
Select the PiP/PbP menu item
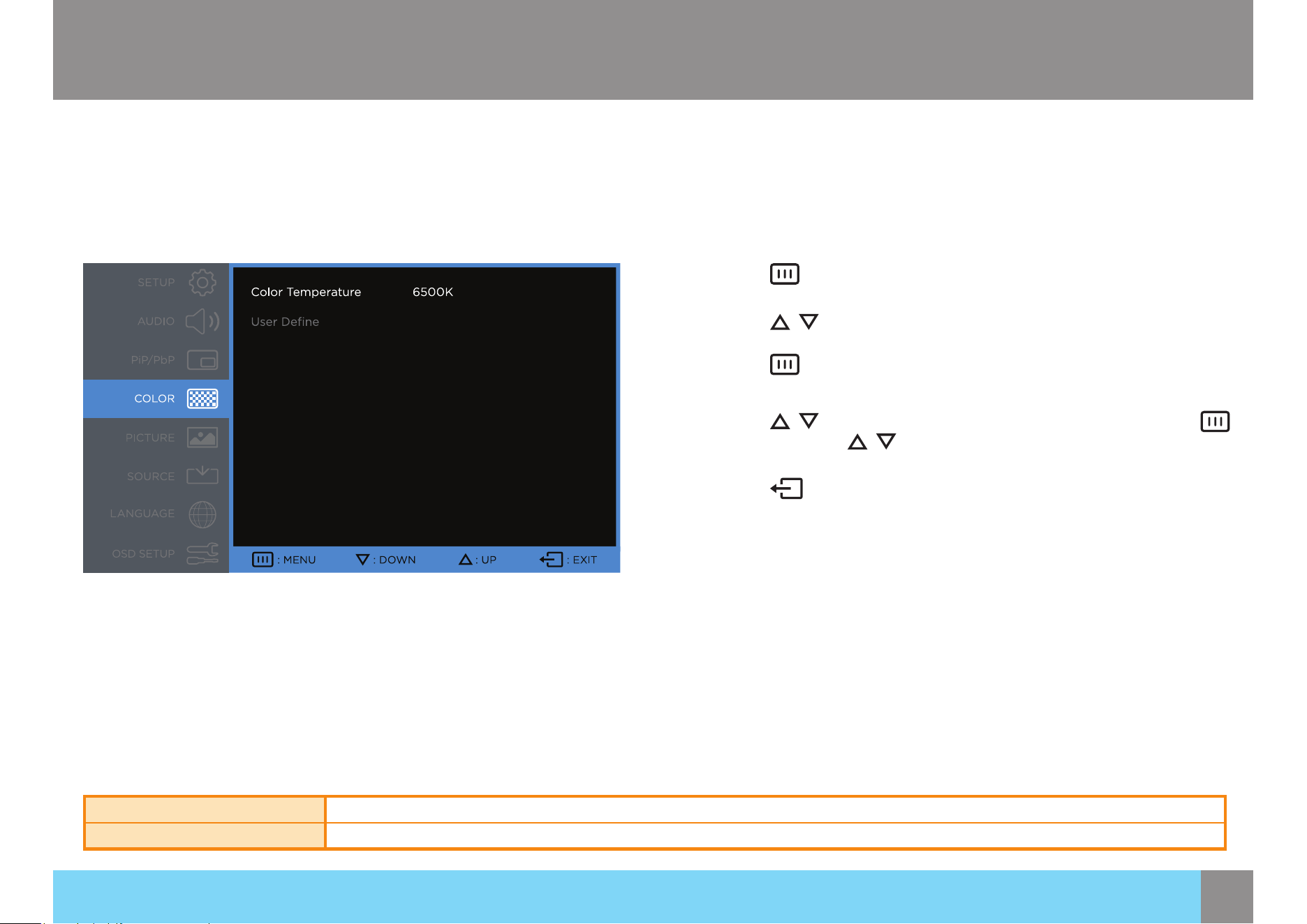[x=156, y=360]
